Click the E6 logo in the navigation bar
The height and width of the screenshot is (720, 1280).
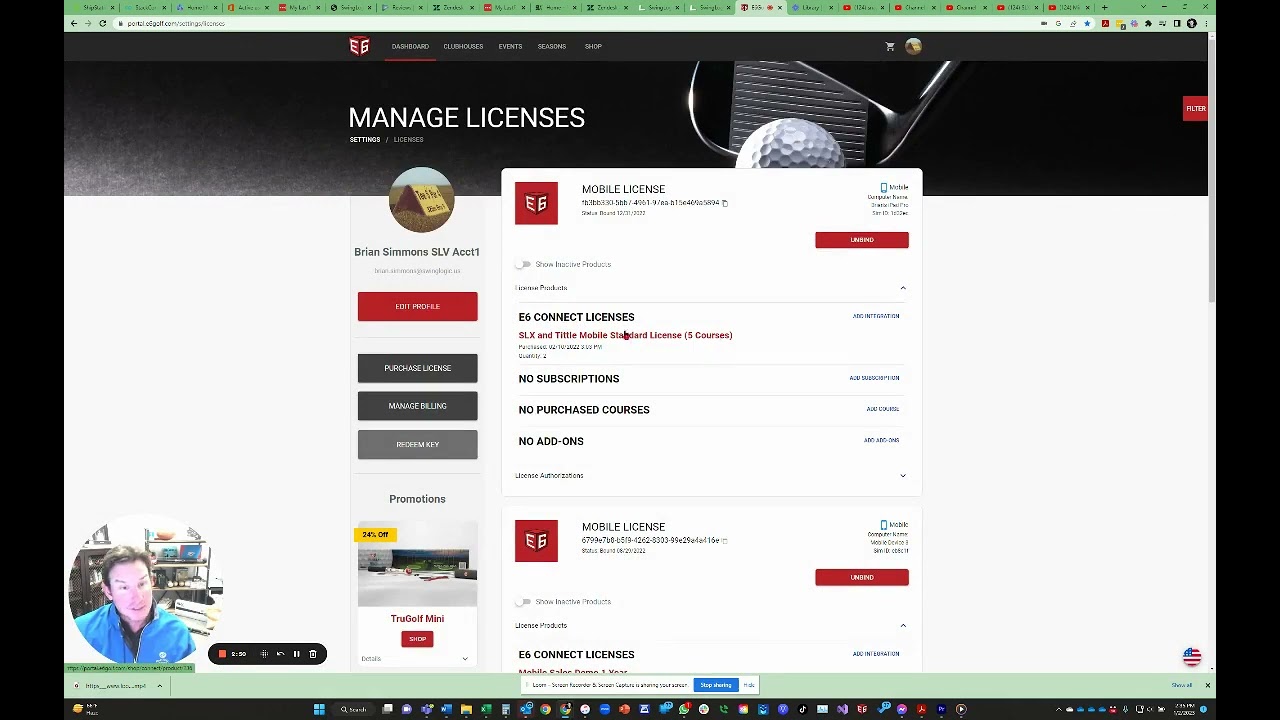(x=359, y=46)
